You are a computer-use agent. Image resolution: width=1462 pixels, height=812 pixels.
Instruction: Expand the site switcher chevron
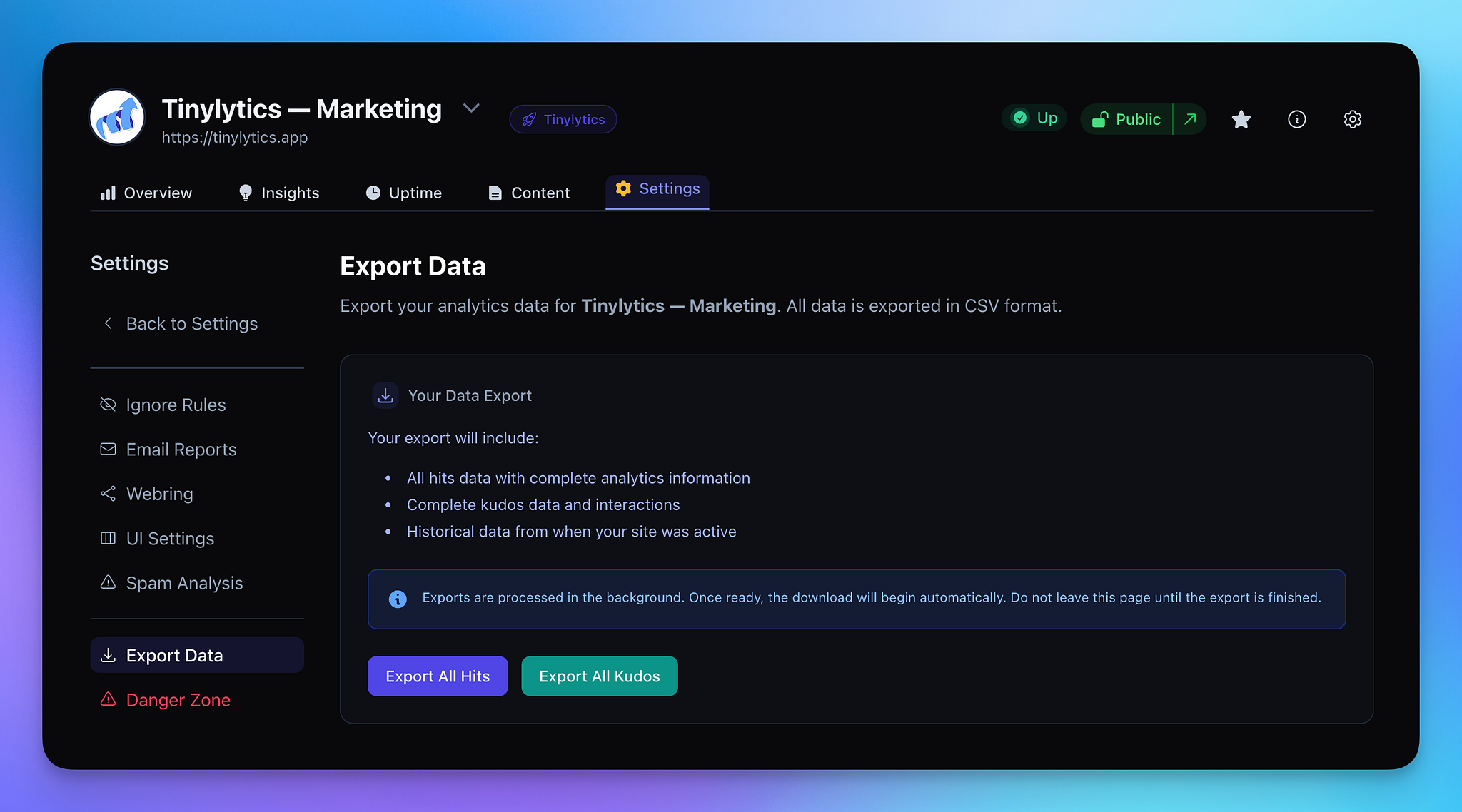point(470,108)
